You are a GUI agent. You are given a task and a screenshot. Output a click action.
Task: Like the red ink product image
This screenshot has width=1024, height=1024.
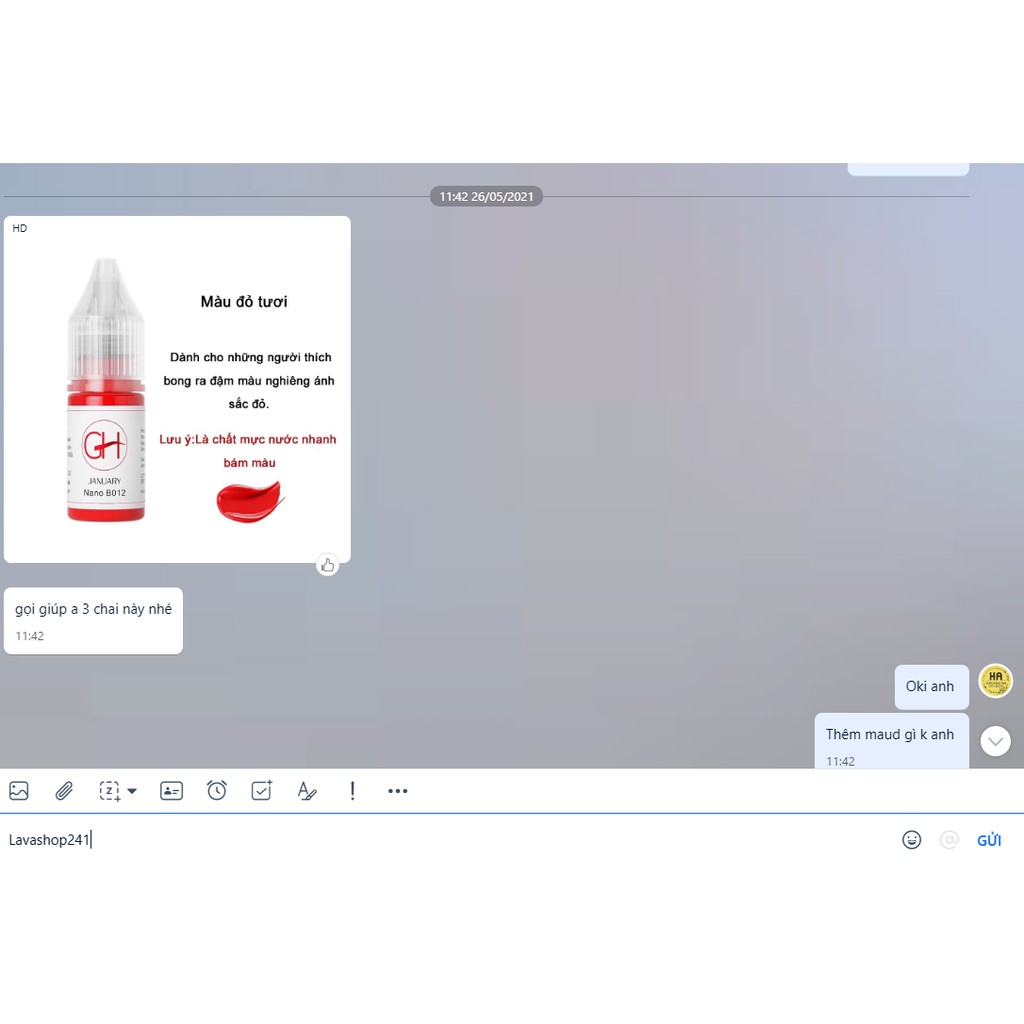tap(328, 564)
